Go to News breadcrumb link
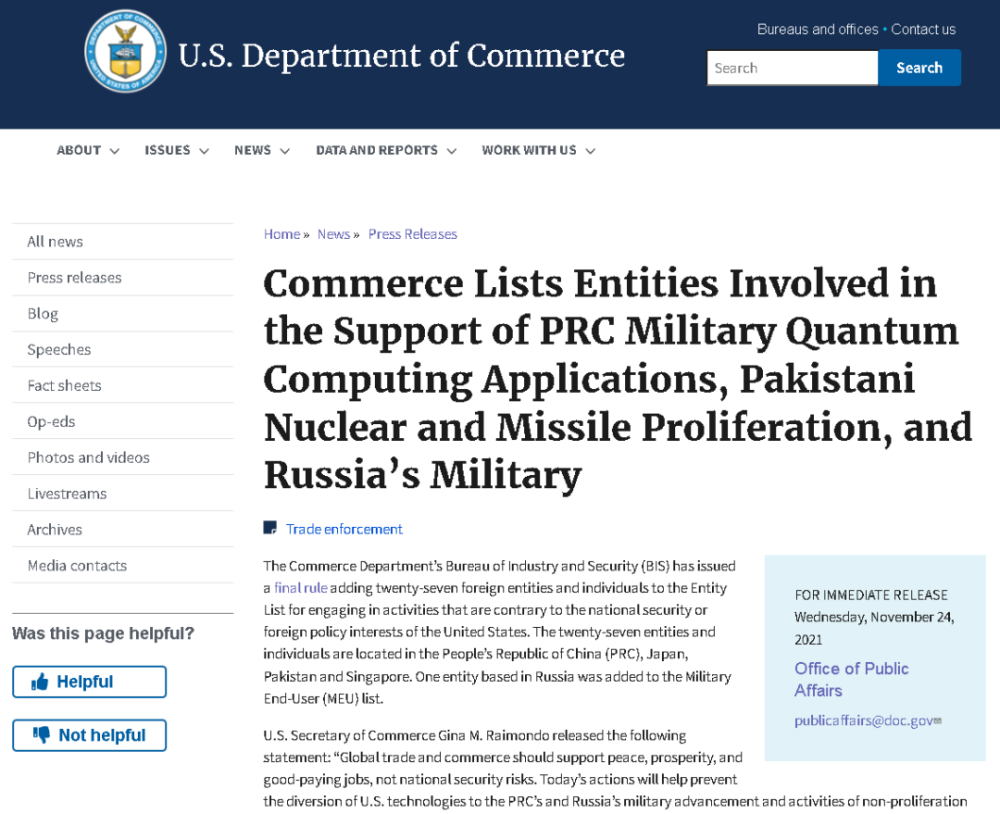The width and height of the screenshot is (1000, 814). [x=334, y=234]
